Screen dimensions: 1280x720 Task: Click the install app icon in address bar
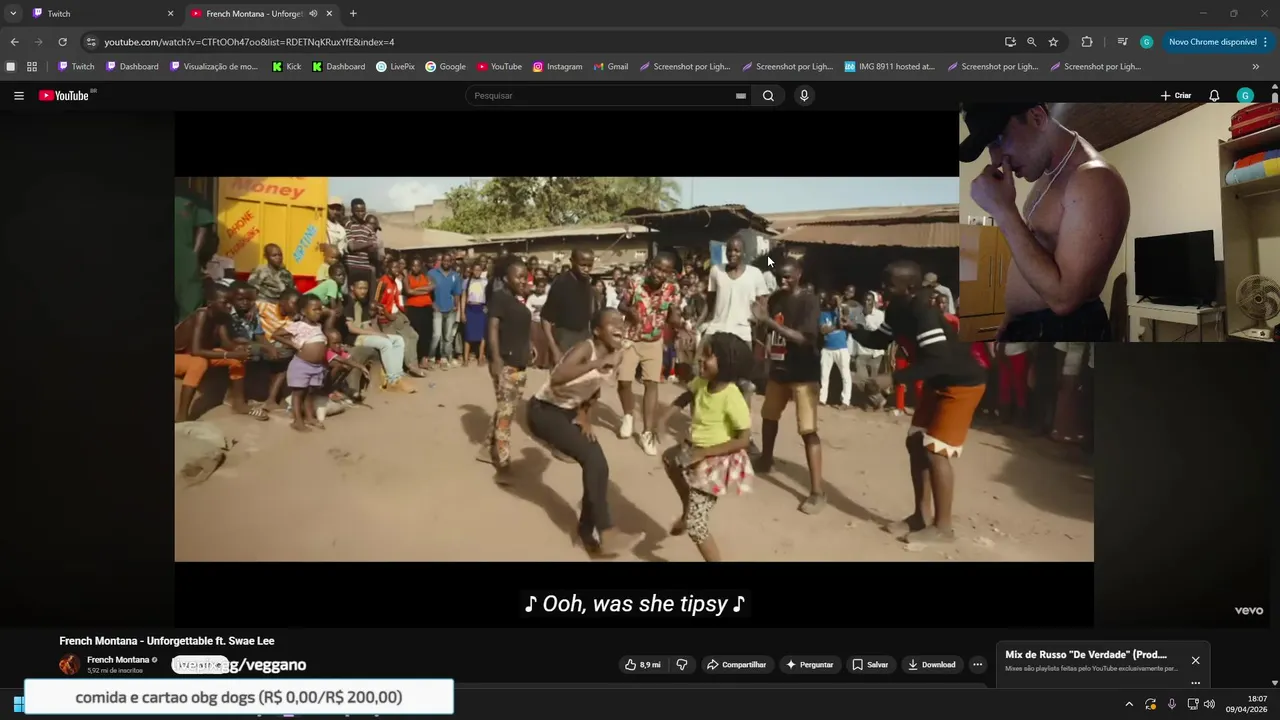(1010, 42)
